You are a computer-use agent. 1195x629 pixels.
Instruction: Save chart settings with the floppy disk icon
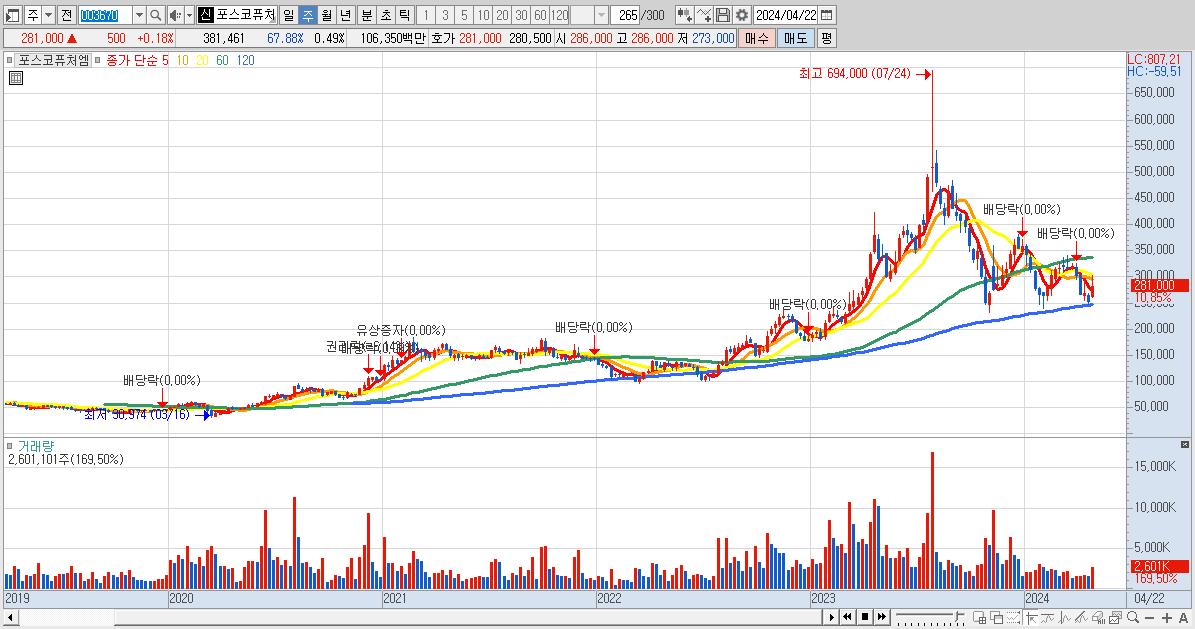tap(722, 15)
